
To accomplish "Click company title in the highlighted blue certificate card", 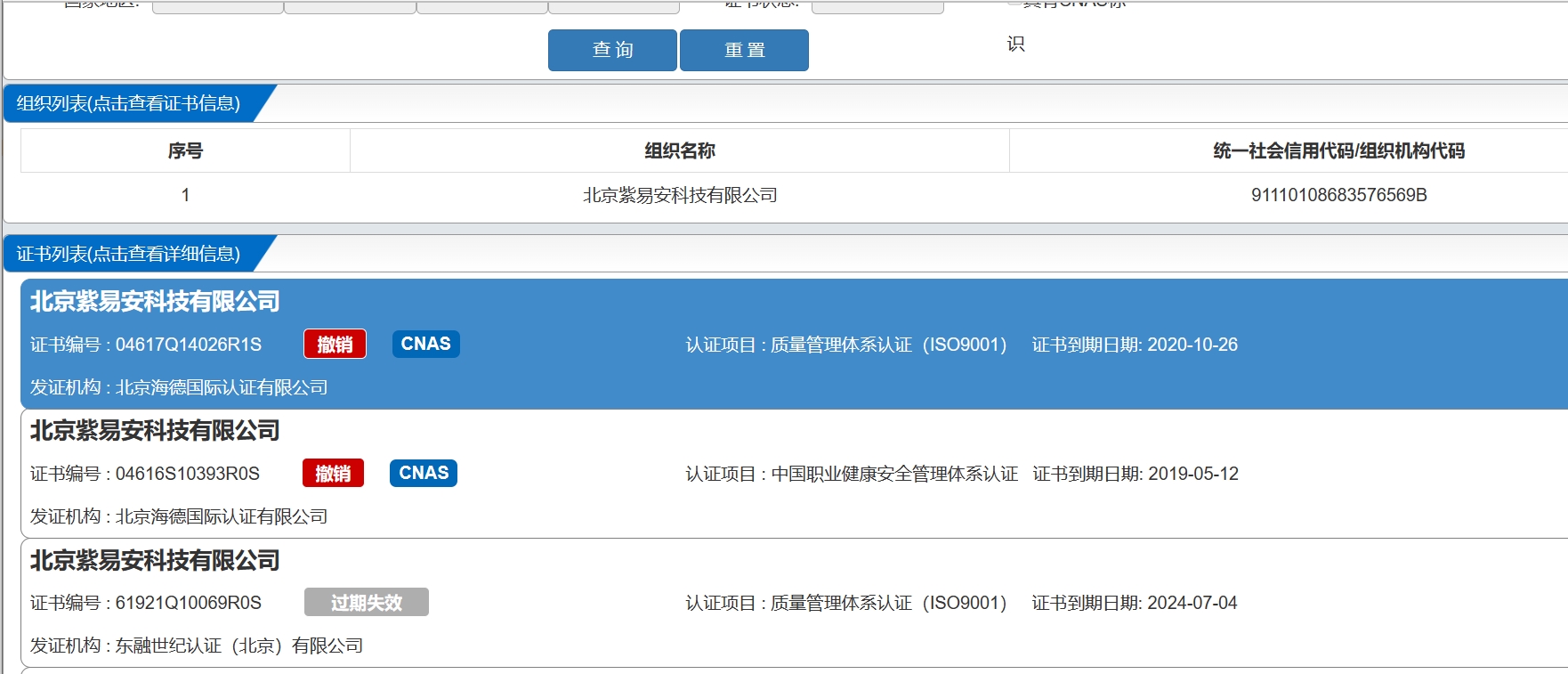I will click(x=155, y=302).
